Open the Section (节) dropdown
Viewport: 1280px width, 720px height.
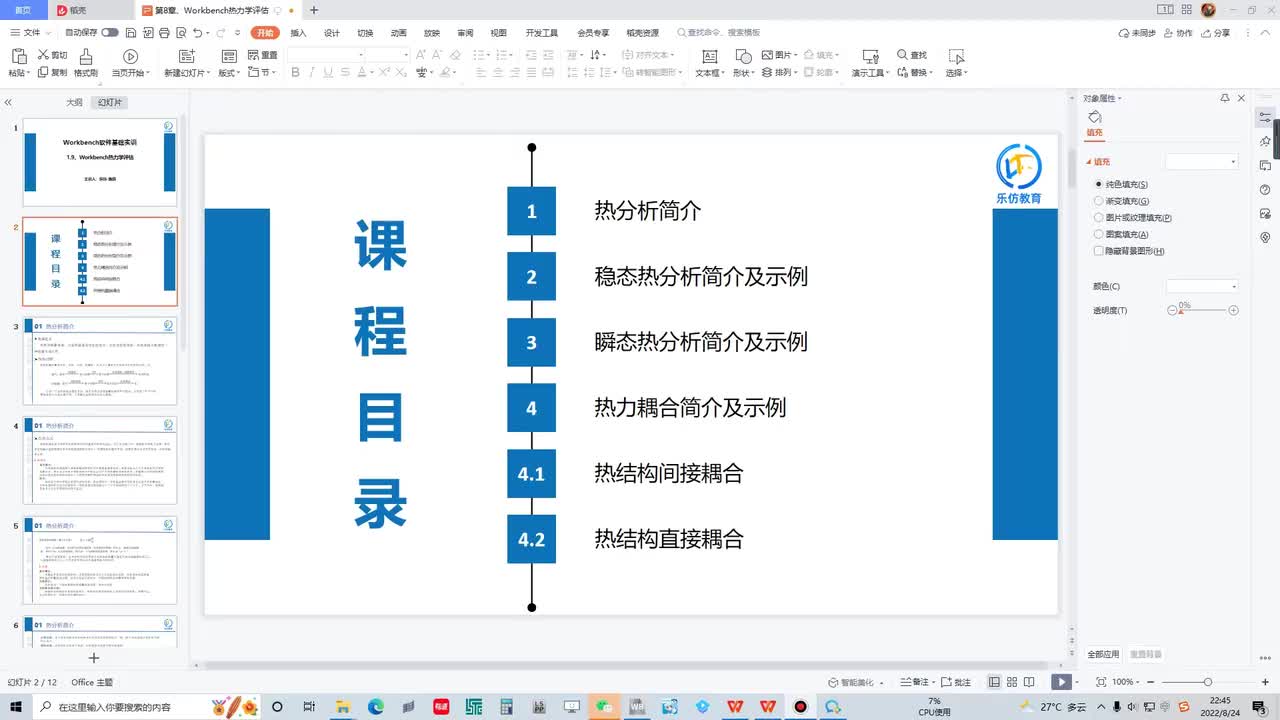tap(262, 73)
